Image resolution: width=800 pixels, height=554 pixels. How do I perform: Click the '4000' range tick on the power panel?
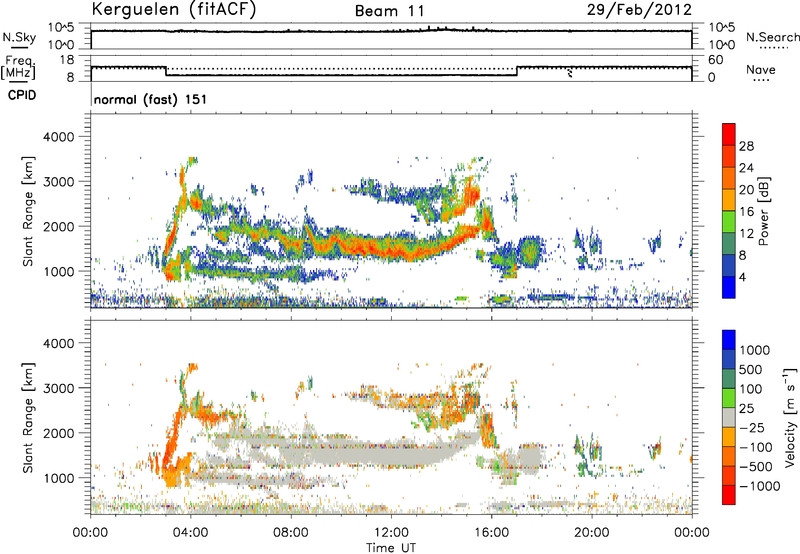click(x=59, y=137)
